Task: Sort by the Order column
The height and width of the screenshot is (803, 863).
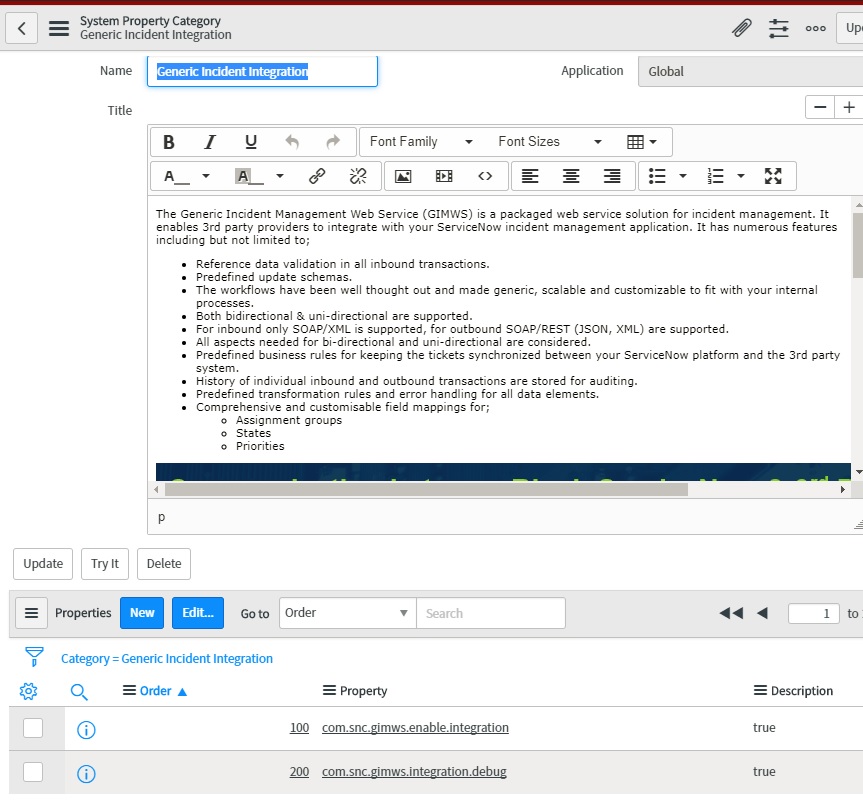Action: [156, 691]
